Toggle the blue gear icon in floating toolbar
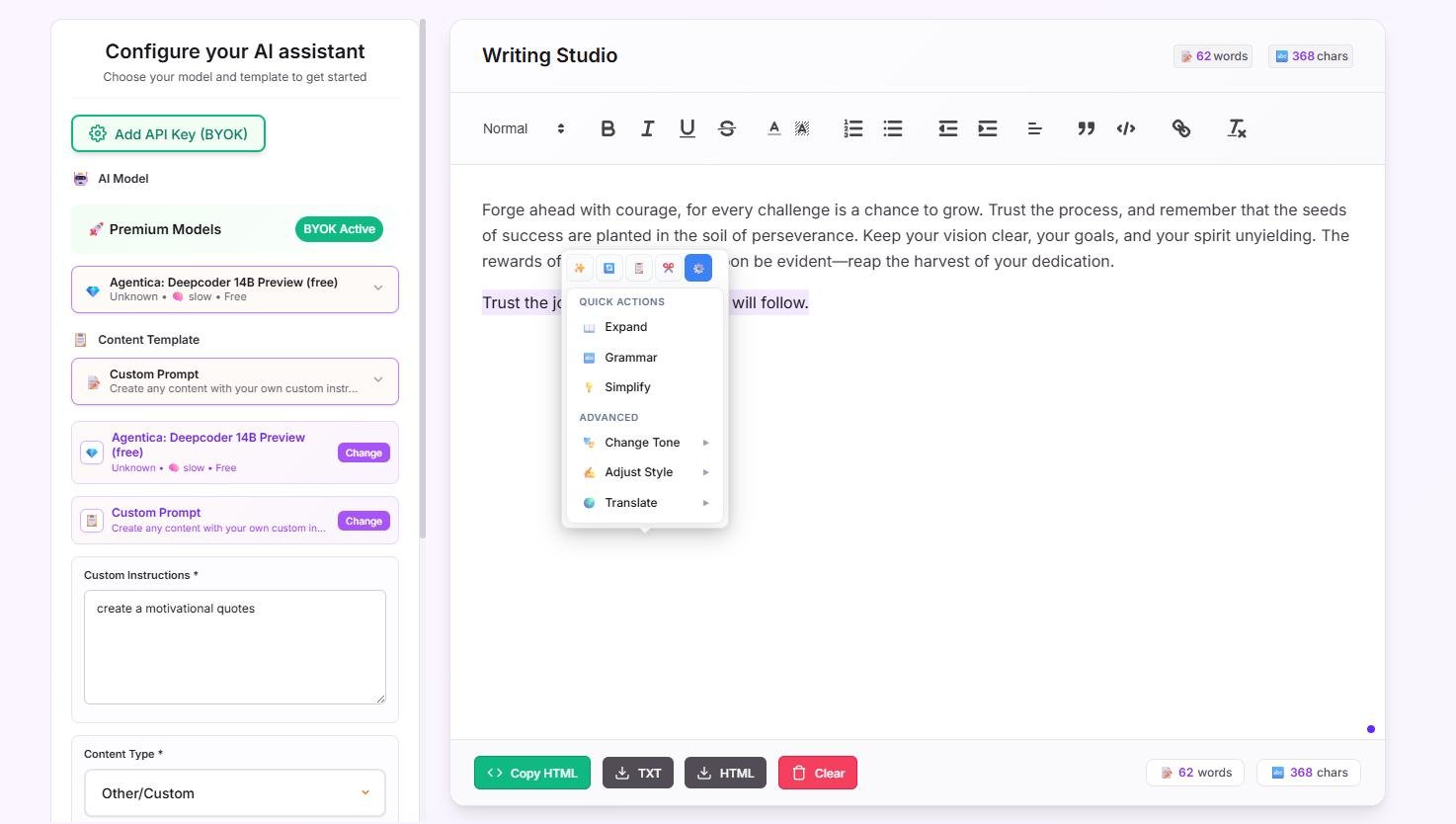 (x=698, y=268)
